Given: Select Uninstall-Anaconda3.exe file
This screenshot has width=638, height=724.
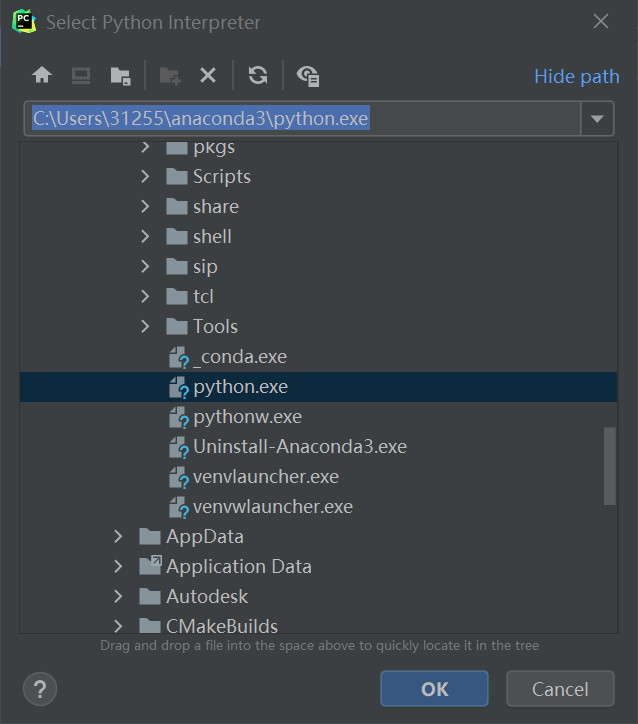Looking at the screenshot, I should tap(319, 446).
